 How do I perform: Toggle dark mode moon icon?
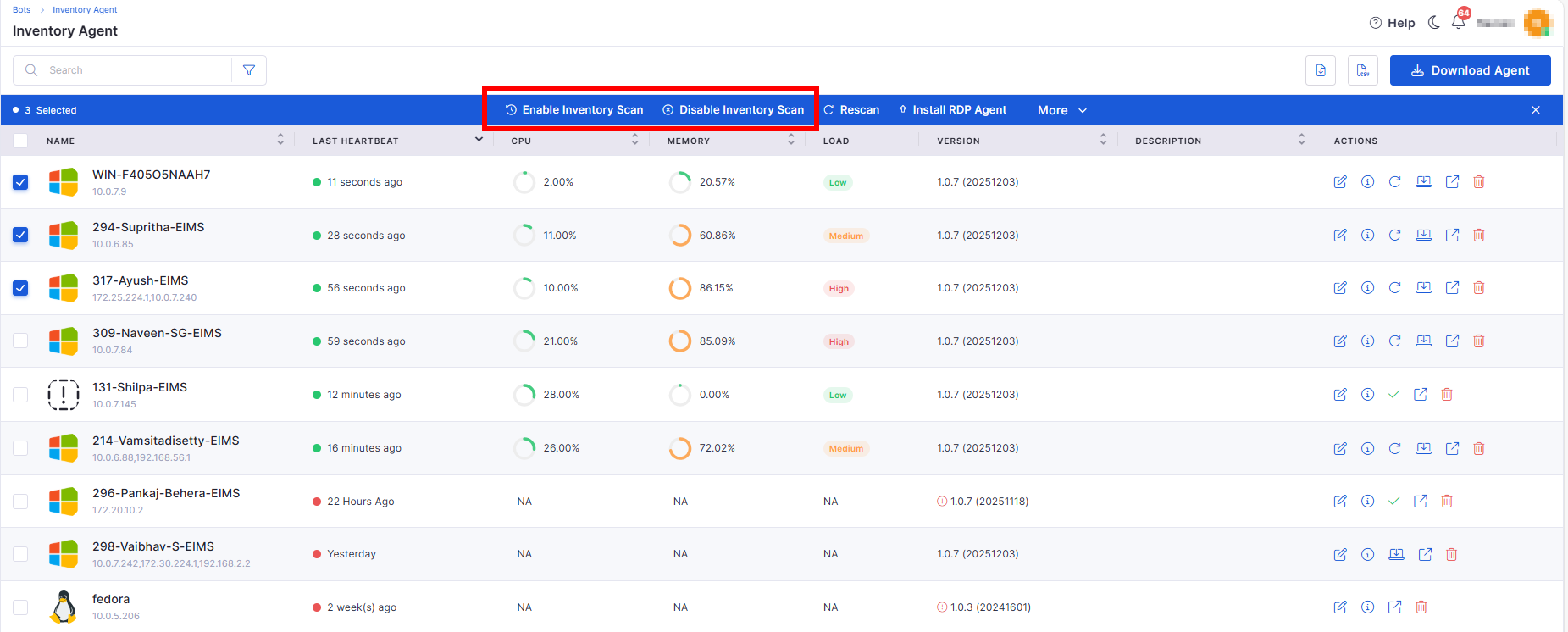1433,23
